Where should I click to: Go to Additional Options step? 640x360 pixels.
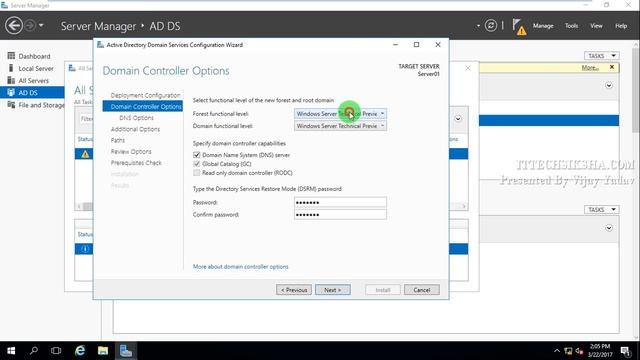pyautogui.click(x=135, y=129)
